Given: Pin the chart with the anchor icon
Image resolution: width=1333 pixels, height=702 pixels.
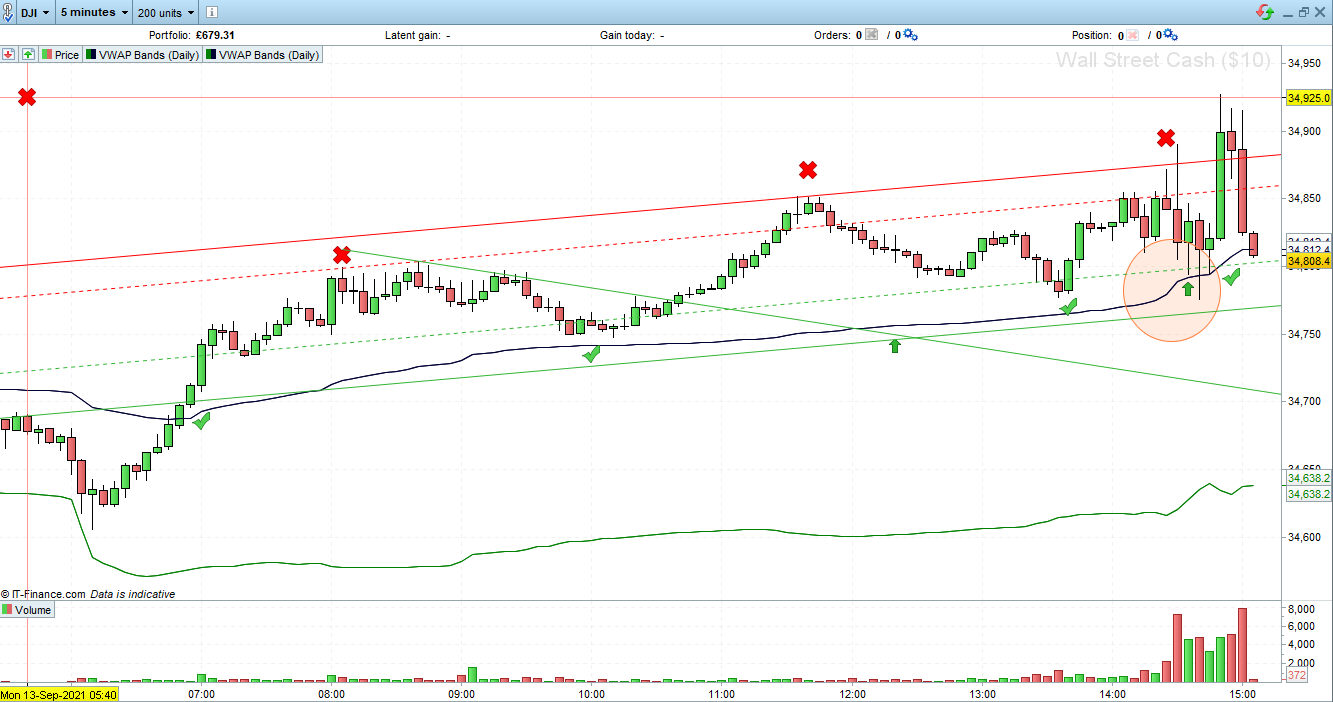Looking at the screenshot, I should (x=8, y=12).
